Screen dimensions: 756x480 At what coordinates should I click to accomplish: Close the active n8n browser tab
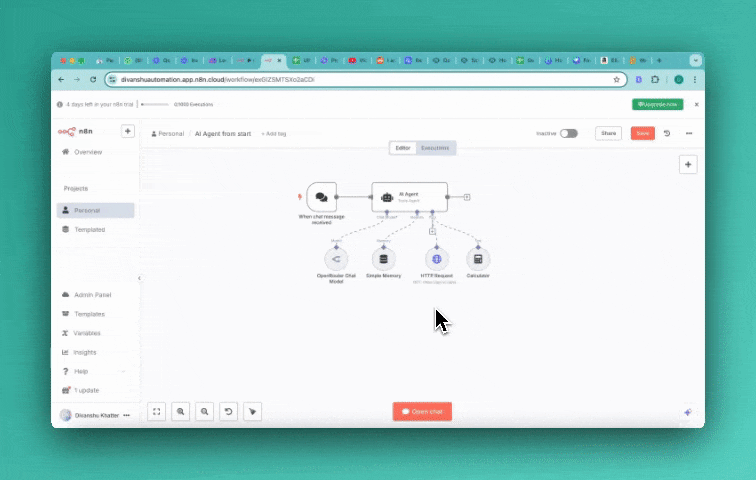[279, 60]
